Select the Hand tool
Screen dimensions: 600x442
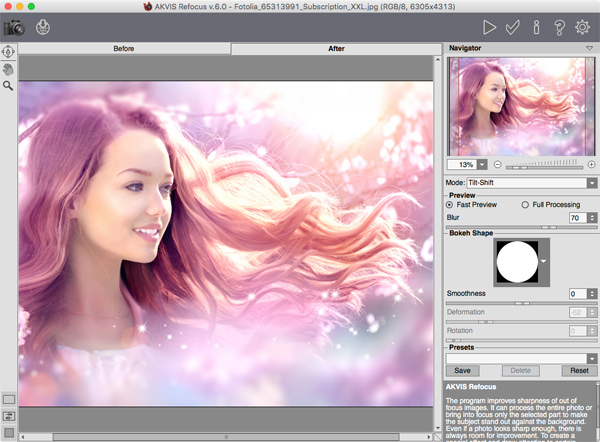[8, 69]
